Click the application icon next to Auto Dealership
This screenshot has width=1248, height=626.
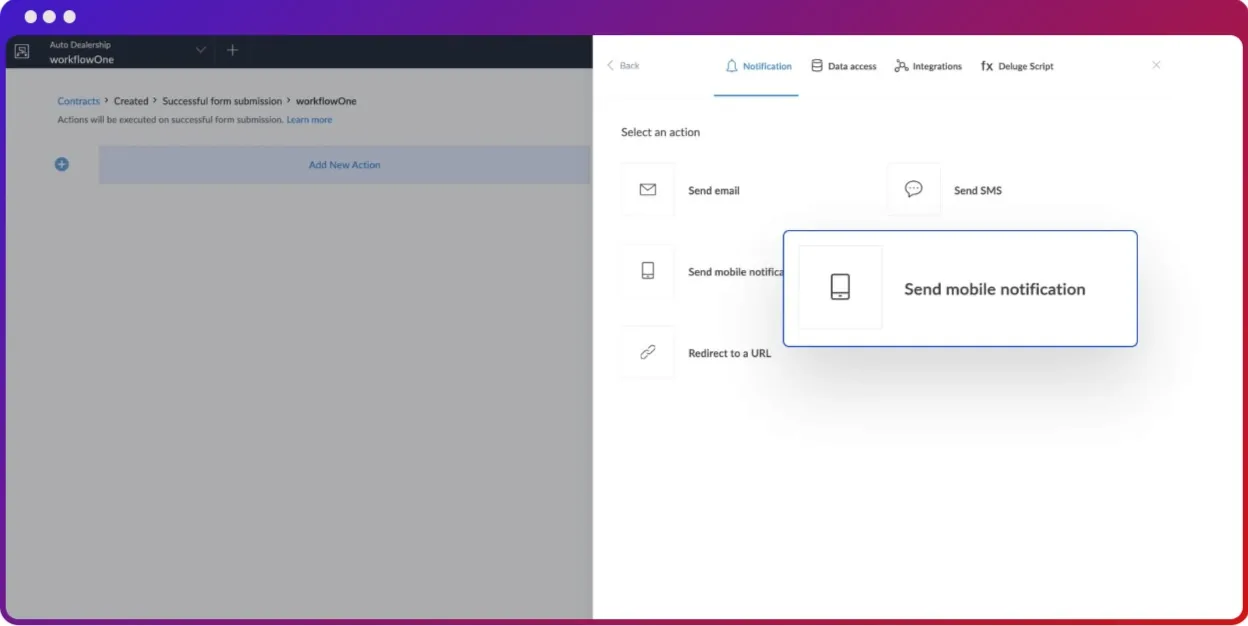(x=22, y=51)
